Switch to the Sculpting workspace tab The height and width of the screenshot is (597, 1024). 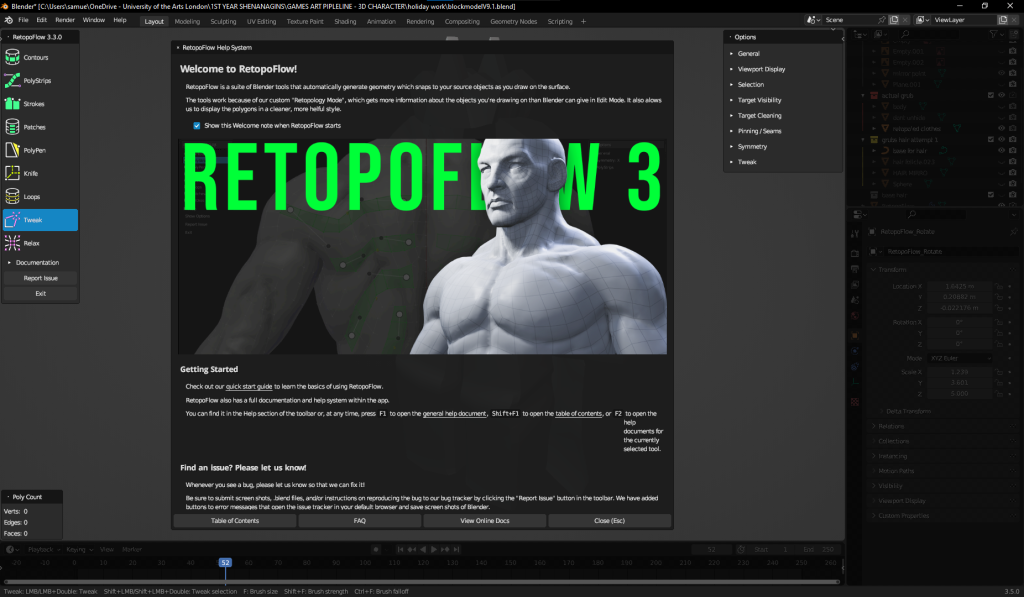click(223, 22)
